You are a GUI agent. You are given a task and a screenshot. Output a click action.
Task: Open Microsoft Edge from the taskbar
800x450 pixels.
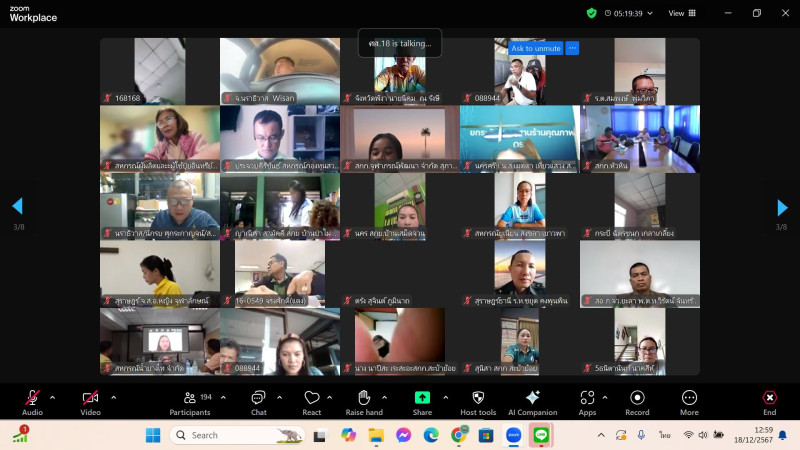(x=431, y=435)
